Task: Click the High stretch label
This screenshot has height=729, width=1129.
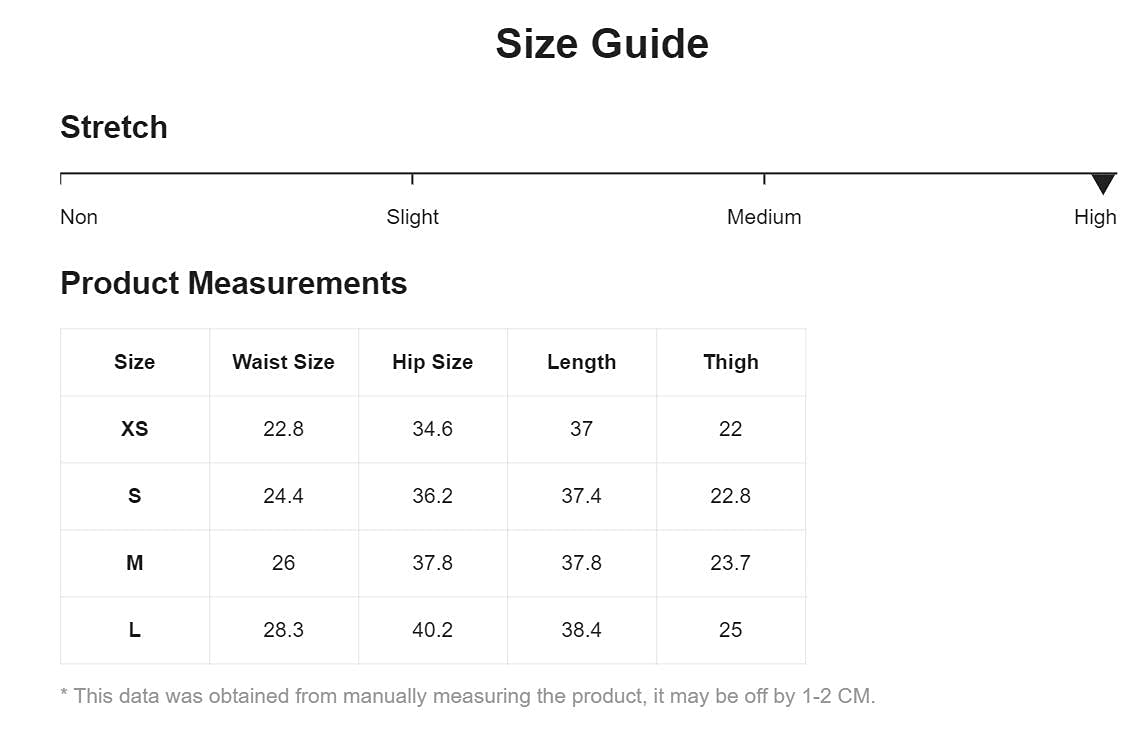Action: coord(1095,217)
